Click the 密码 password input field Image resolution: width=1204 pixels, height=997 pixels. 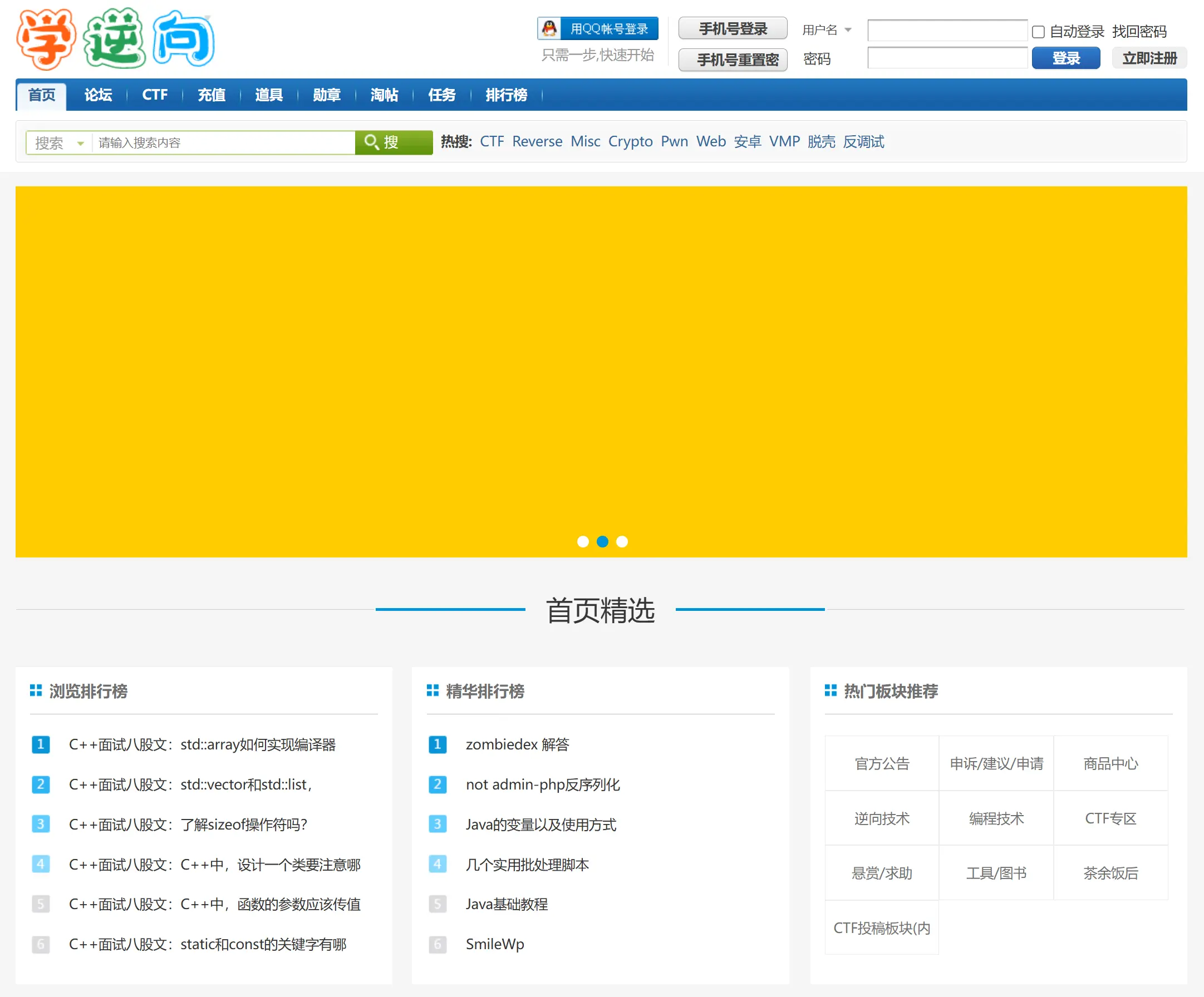click(947, 58)
